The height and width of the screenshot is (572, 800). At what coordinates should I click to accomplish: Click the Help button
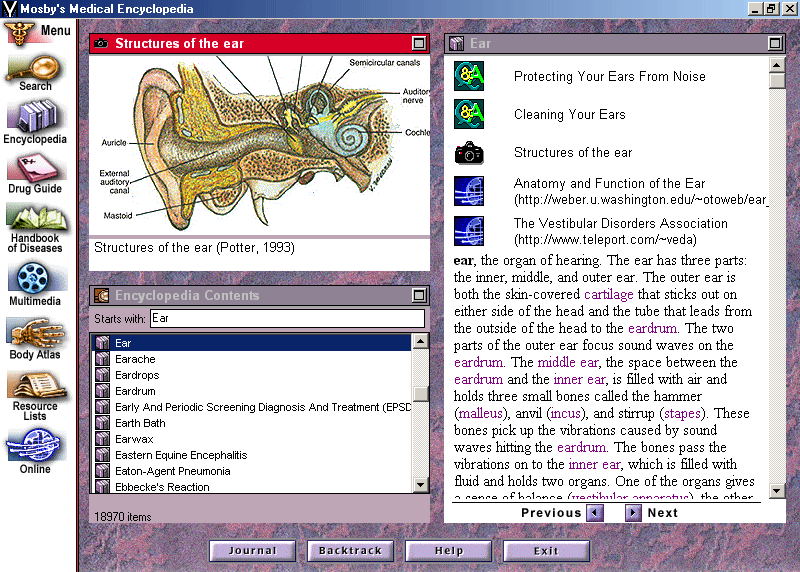448,551
